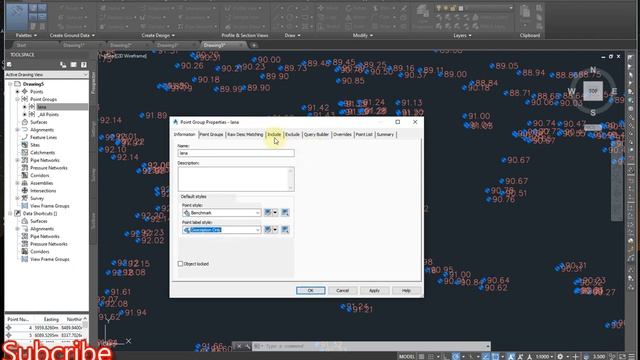Click the command line customize wrench icon

(x=247, y=346)
